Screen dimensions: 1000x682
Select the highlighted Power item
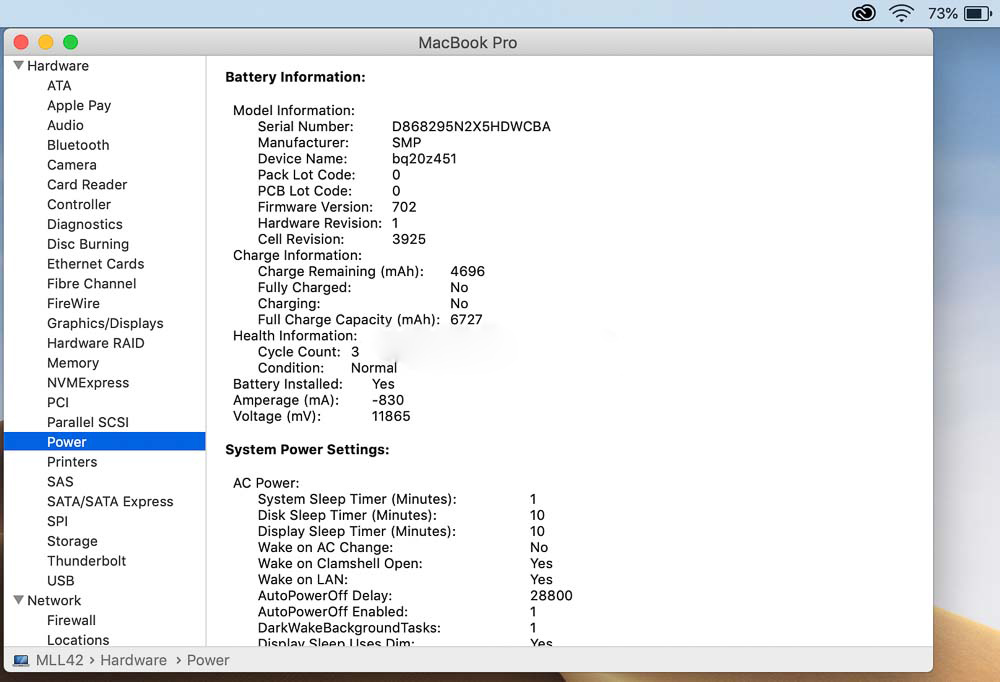(105, 441)
